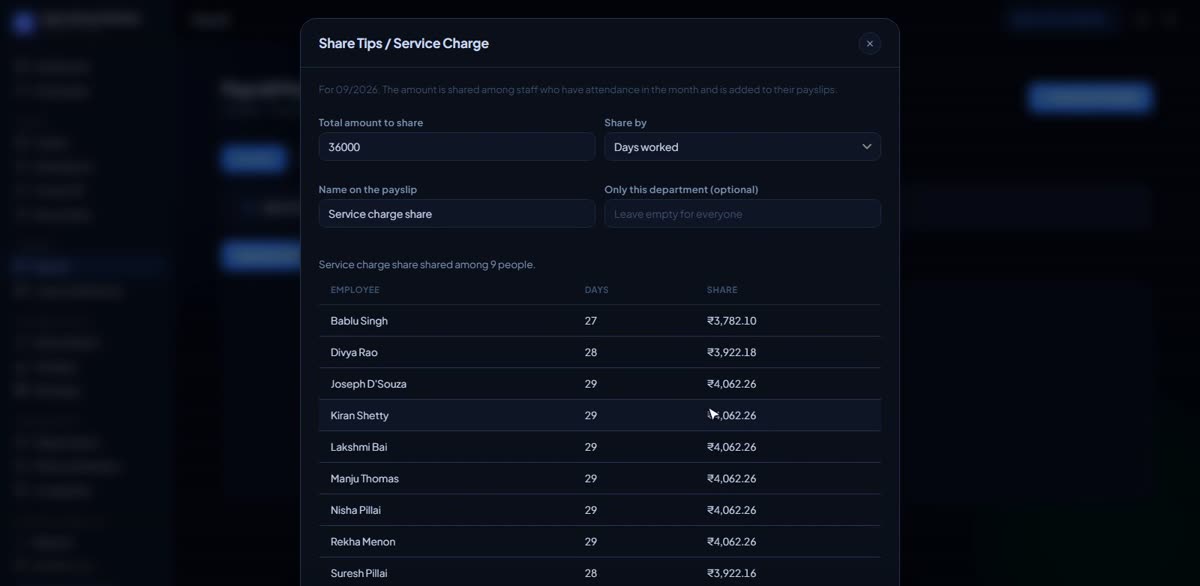The image size is (1200, 586).
Task: Click Nisha Pillai's days worked value
Action: (x=591, y=510)
